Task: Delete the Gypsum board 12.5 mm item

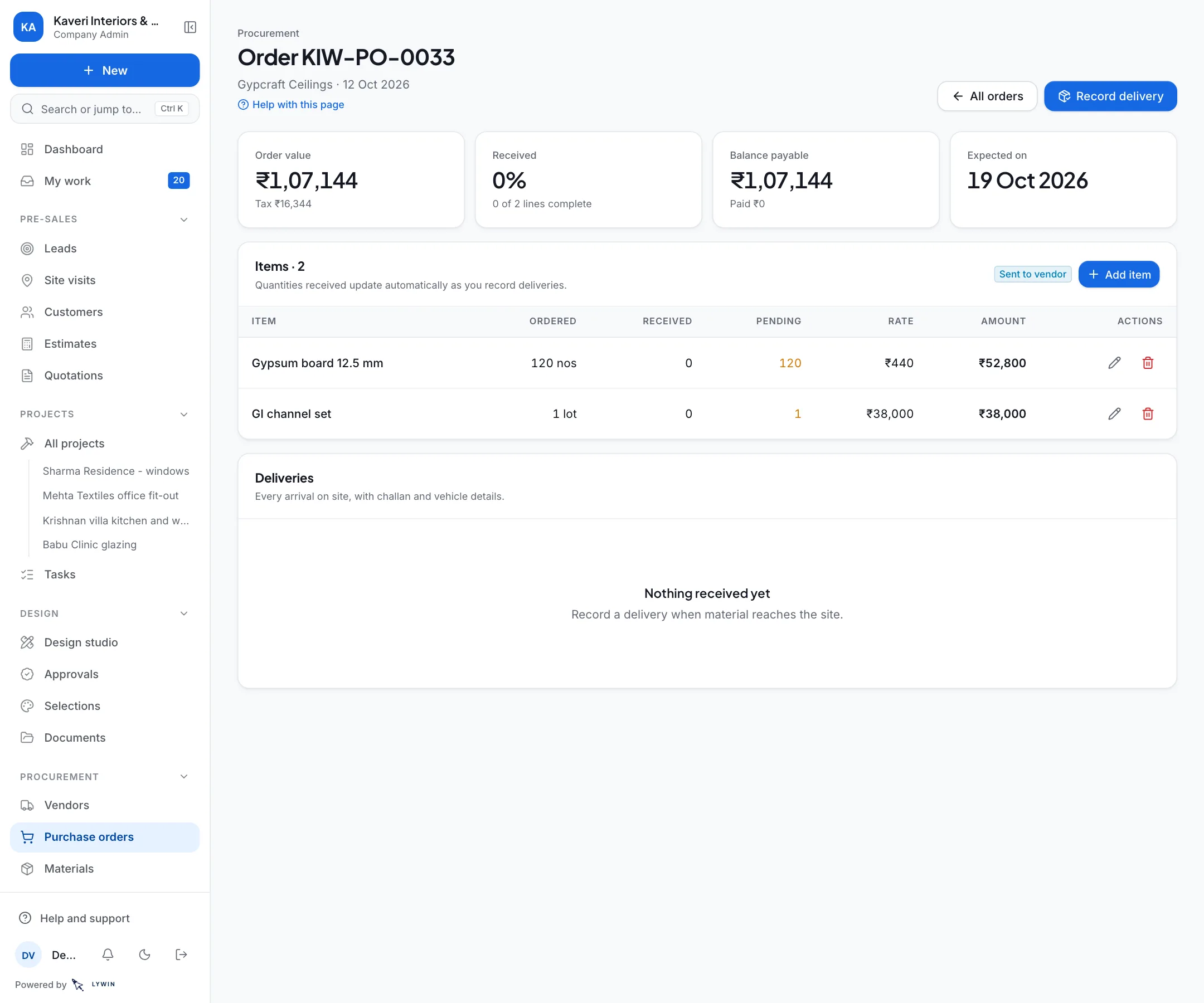Action: pyautogui.click(x=1147, y=363)
